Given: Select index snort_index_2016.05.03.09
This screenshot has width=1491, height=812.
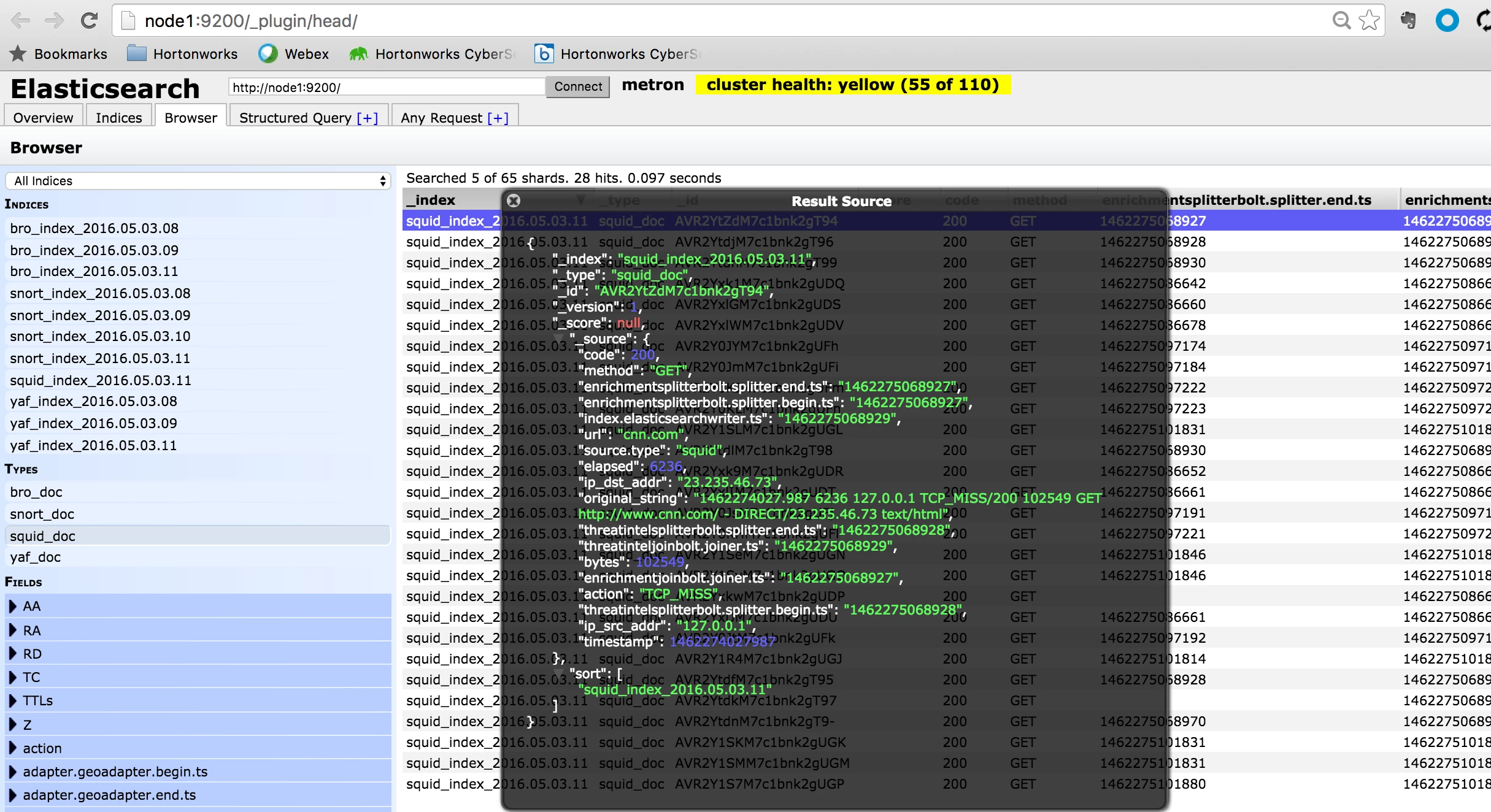Looking at the screenshot, I should pos(198,315).
